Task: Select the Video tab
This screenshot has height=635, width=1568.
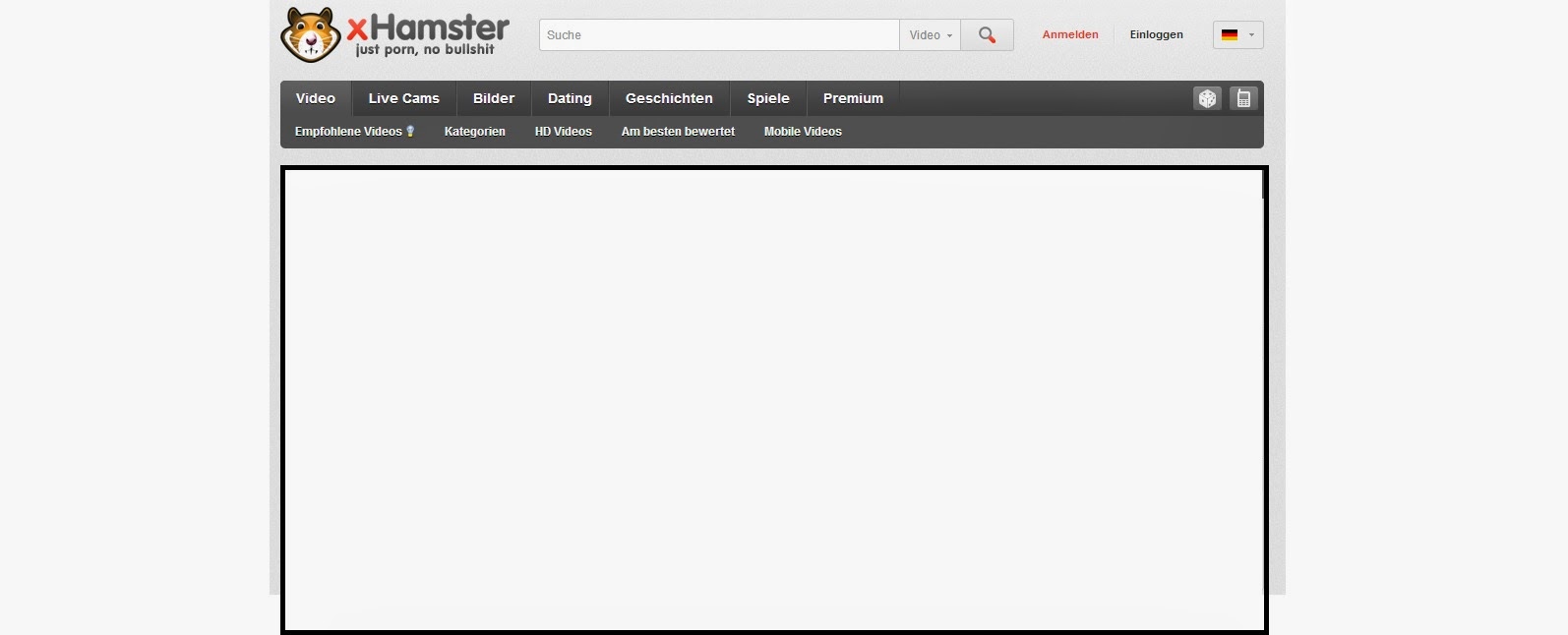Action: pos(316,98)
